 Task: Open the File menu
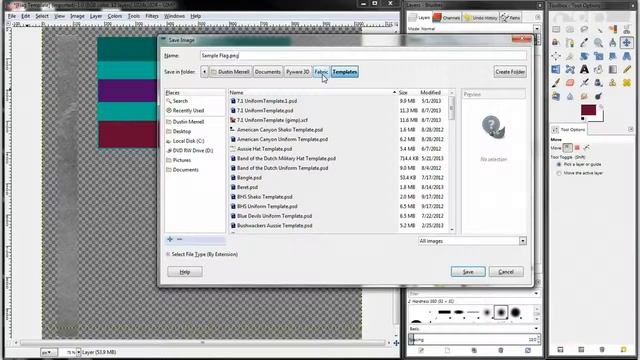(x=12, y=16)
